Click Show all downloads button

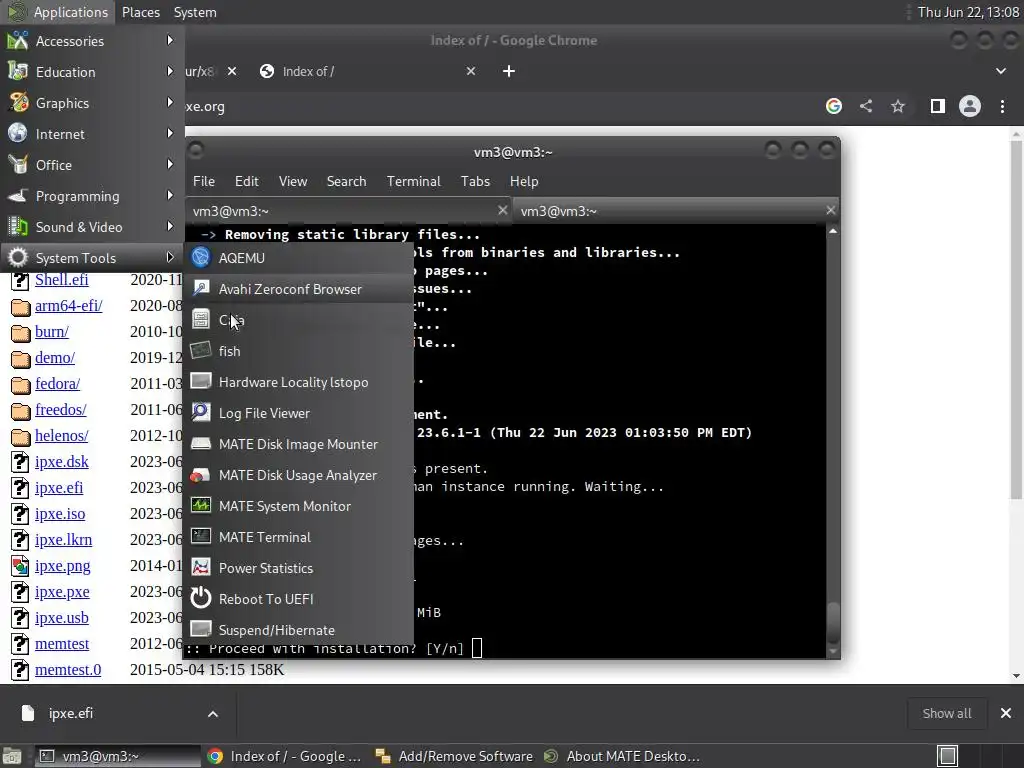pyautogui.click(x=946, y=714)
